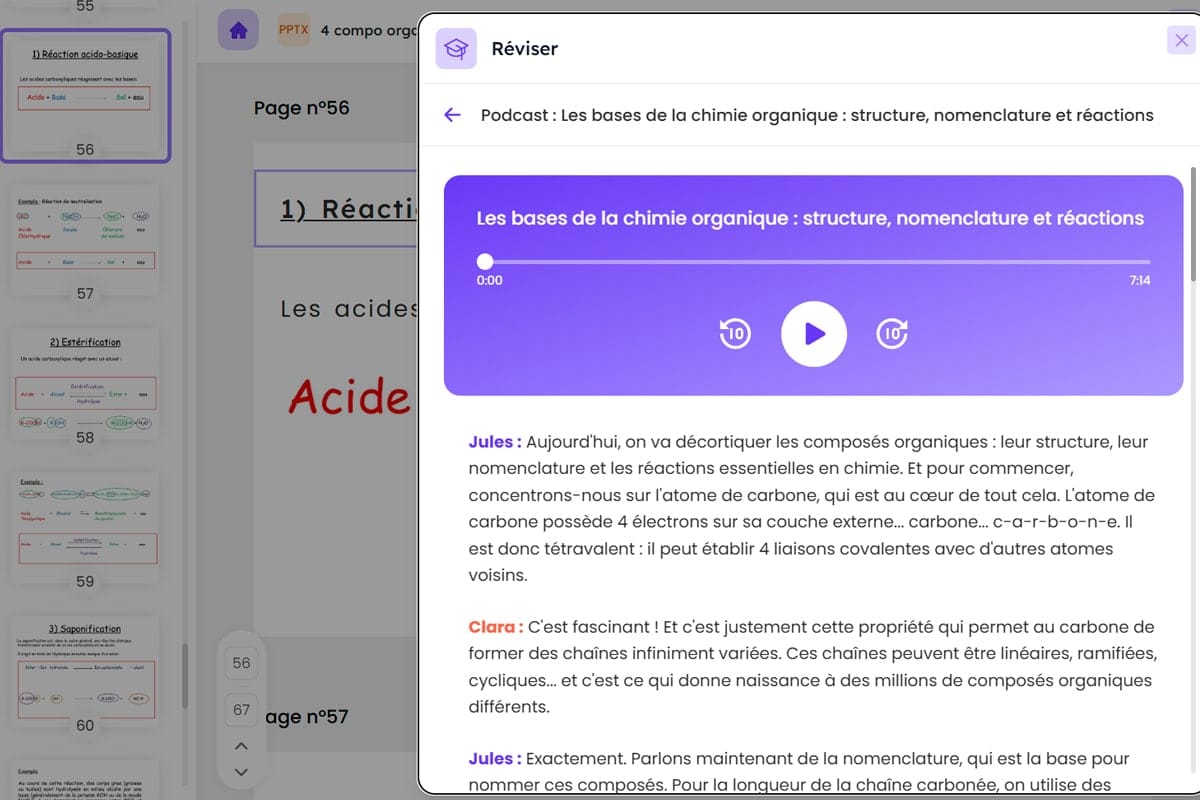Click the second Jules speaker label
The height and width of the screenshot is (800, 1200).
coord(494,759)
